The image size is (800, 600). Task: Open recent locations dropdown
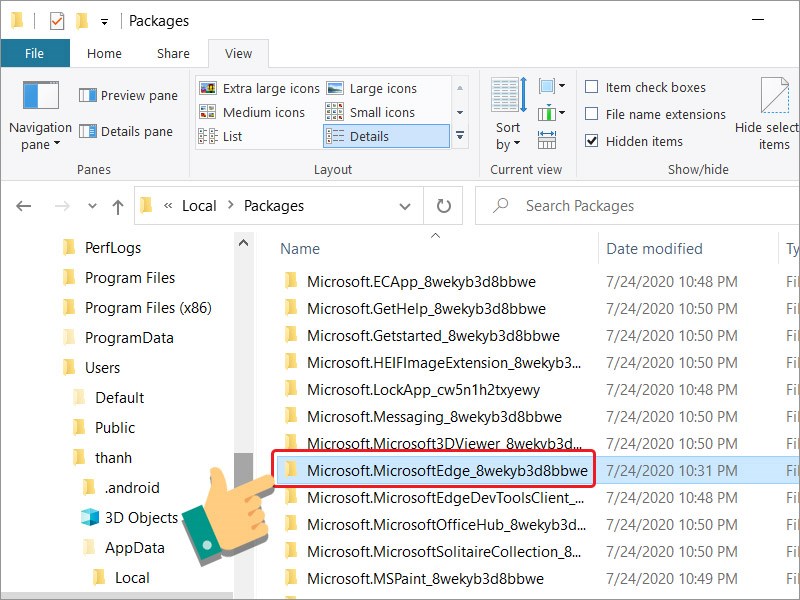[x=92, y=206]
